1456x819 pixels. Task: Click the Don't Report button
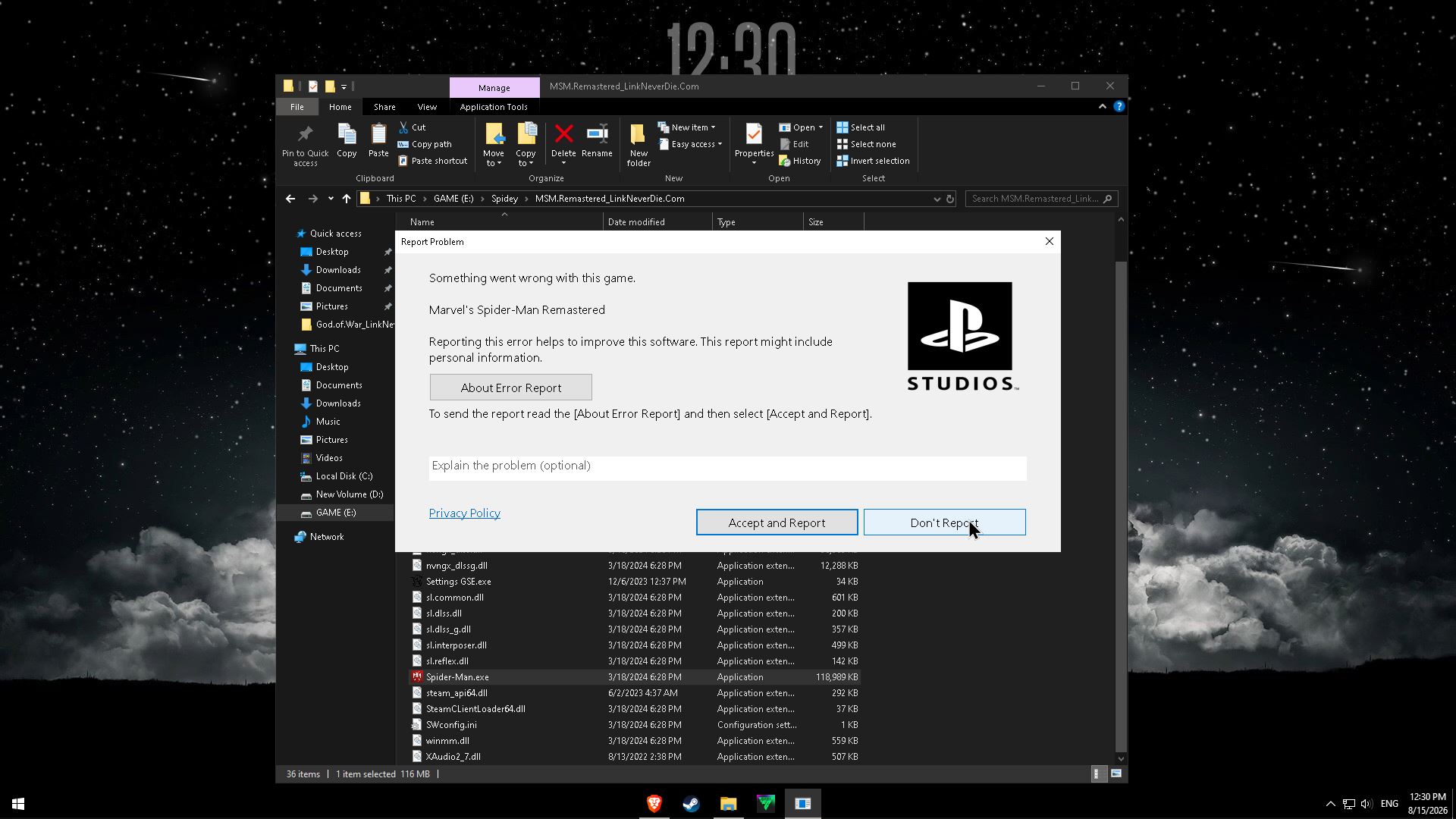pos(944,522)
